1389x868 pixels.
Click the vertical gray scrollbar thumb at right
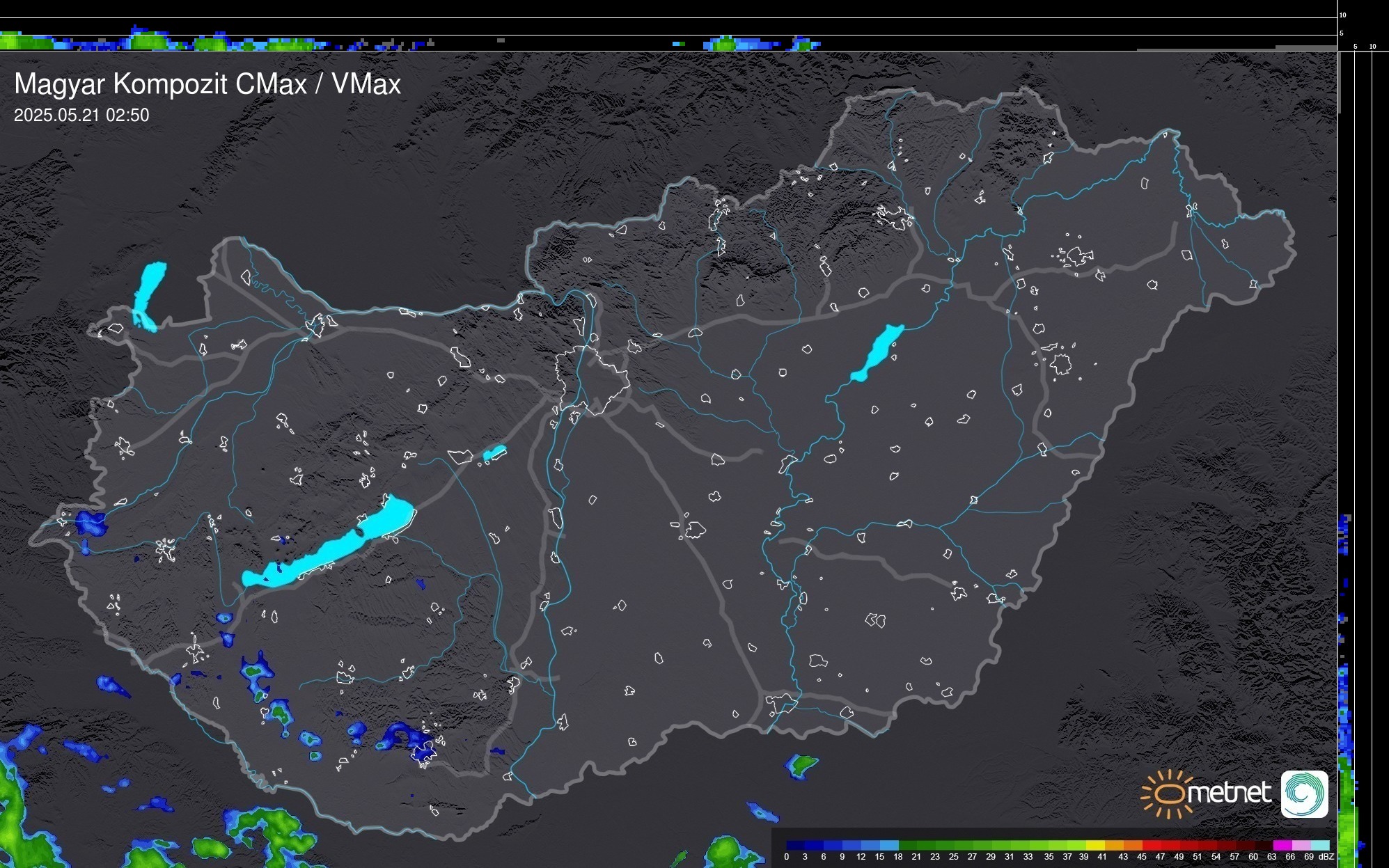(x=1338, y=84)
